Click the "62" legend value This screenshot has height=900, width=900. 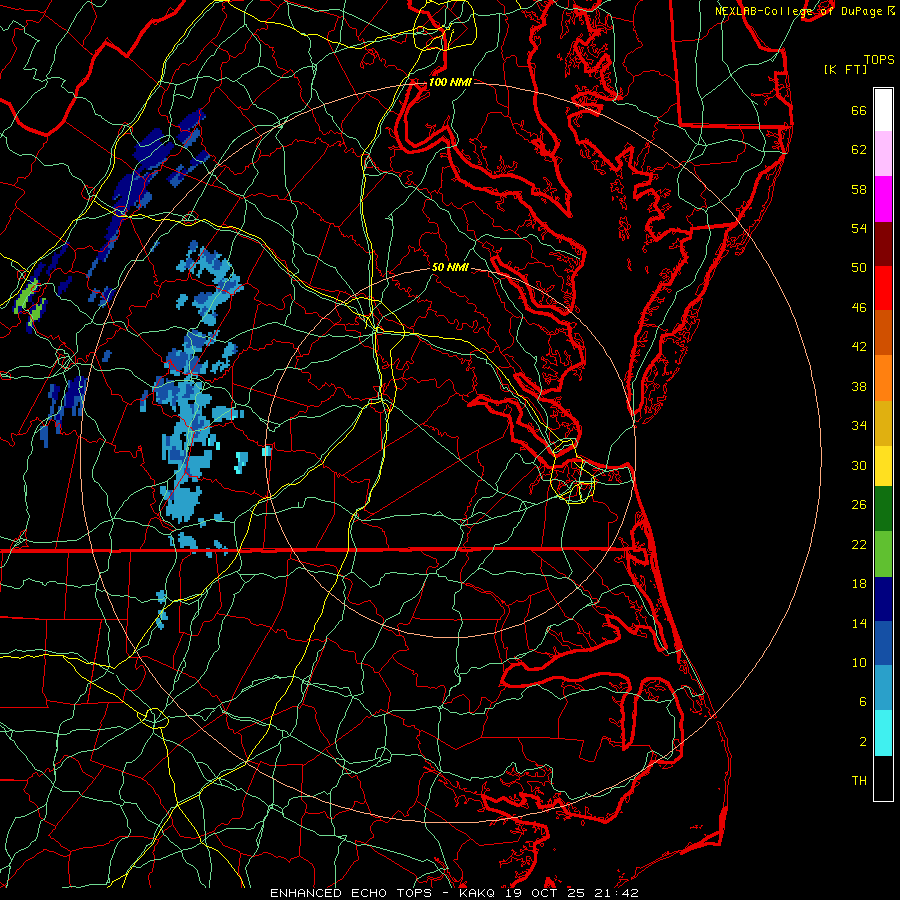859,150
